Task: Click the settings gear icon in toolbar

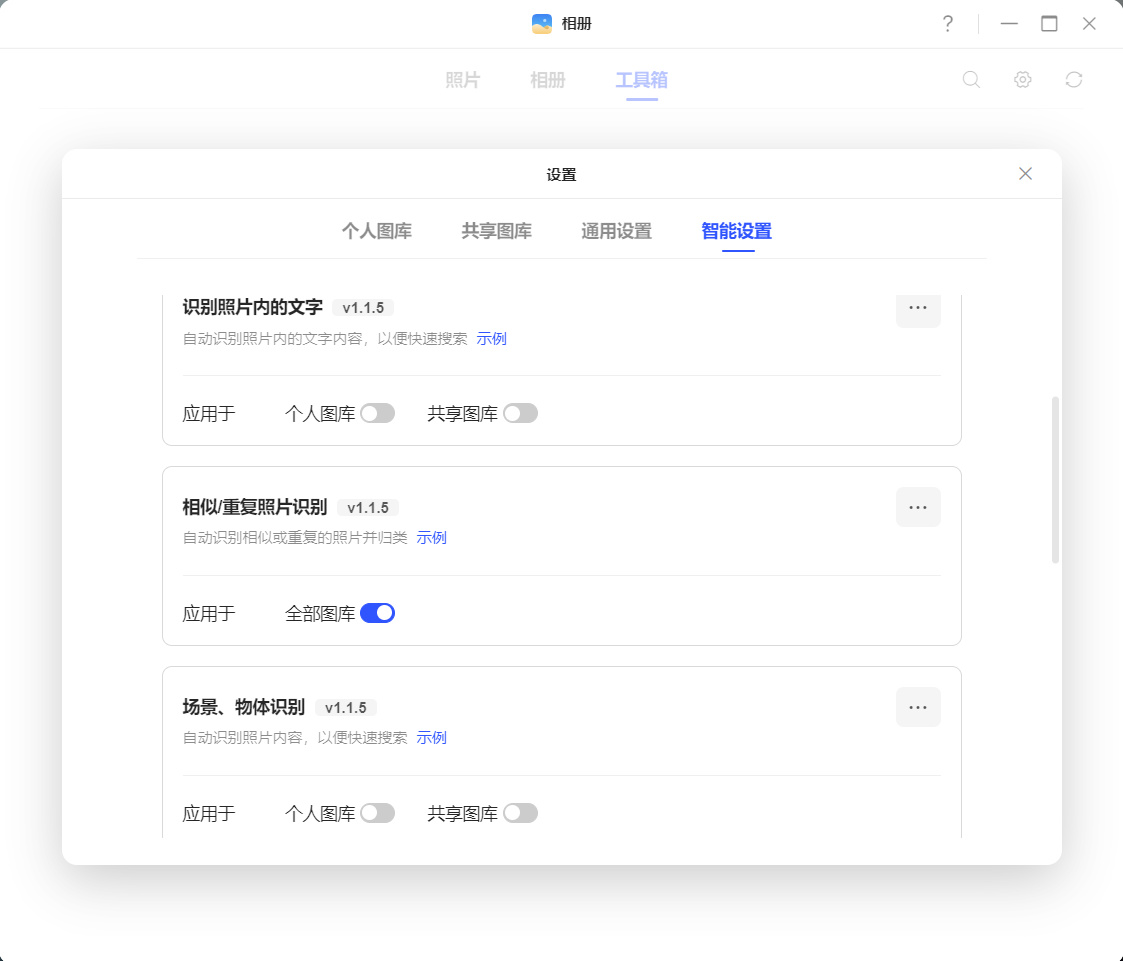Action: [x=1023, y=79]
